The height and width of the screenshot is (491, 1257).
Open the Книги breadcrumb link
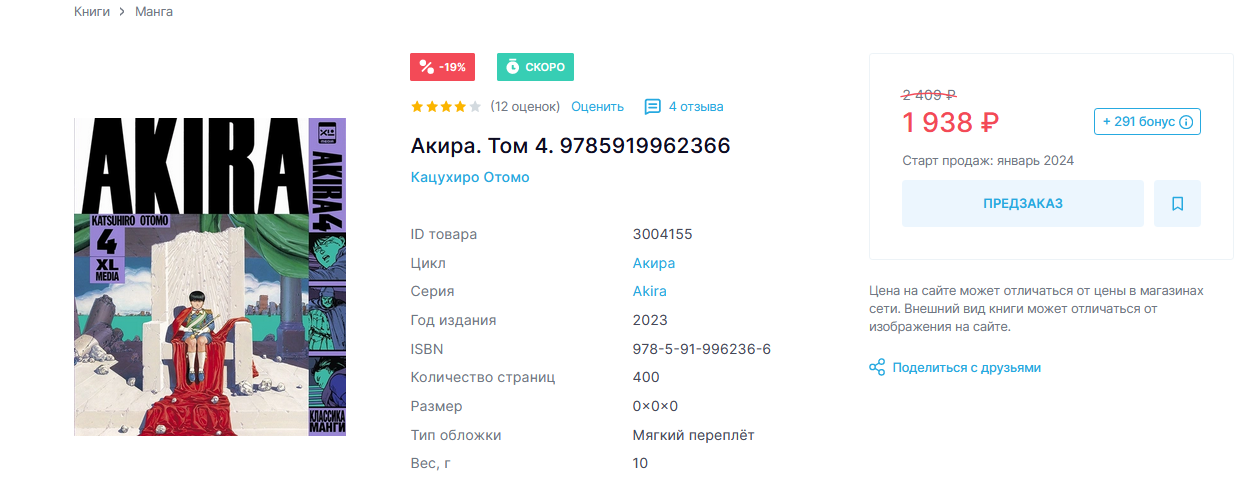point(92,12)
